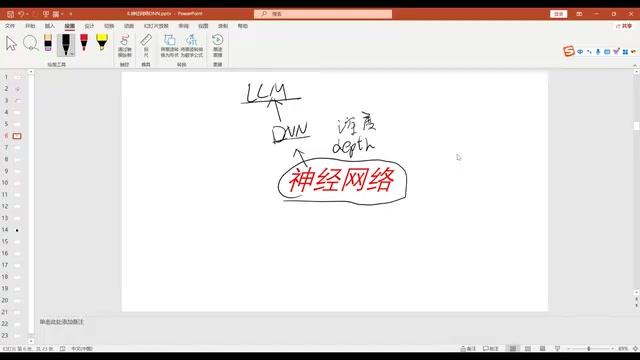Viewport: 640px width, 360px height.
Task: Select slide 6 thumbnail
Action: click(x=17, y=136)
